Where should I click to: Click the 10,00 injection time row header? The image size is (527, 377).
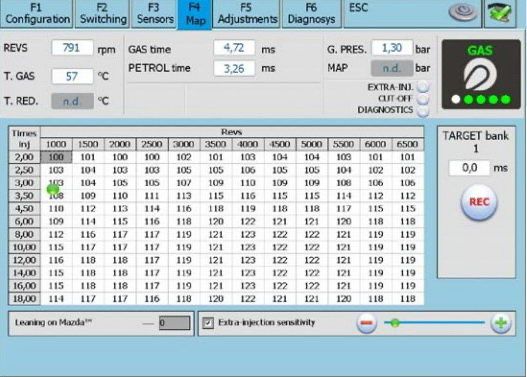tap(24, 247)
